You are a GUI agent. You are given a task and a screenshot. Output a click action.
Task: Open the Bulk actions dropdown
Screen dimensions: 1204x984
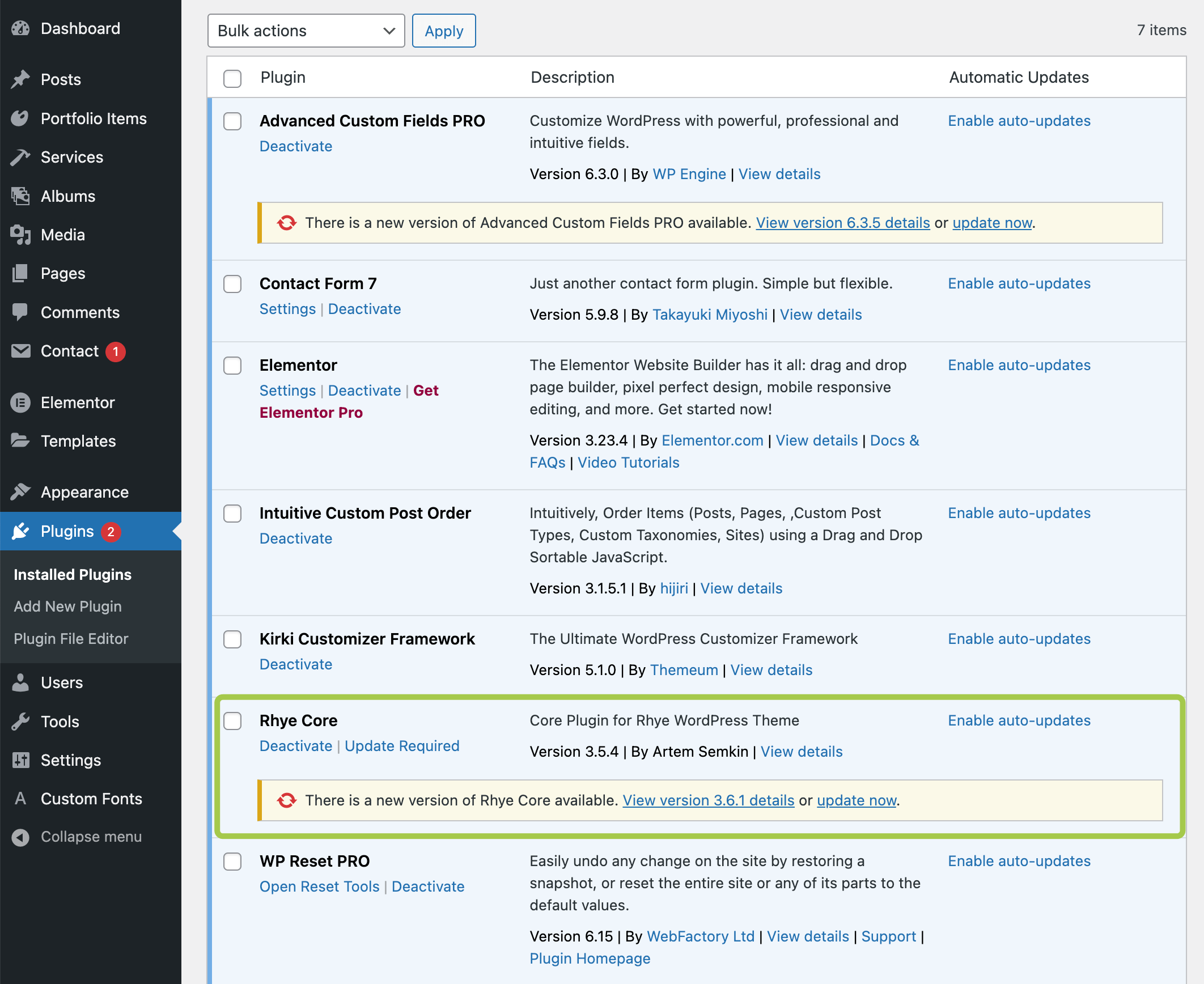pos(306,31)
